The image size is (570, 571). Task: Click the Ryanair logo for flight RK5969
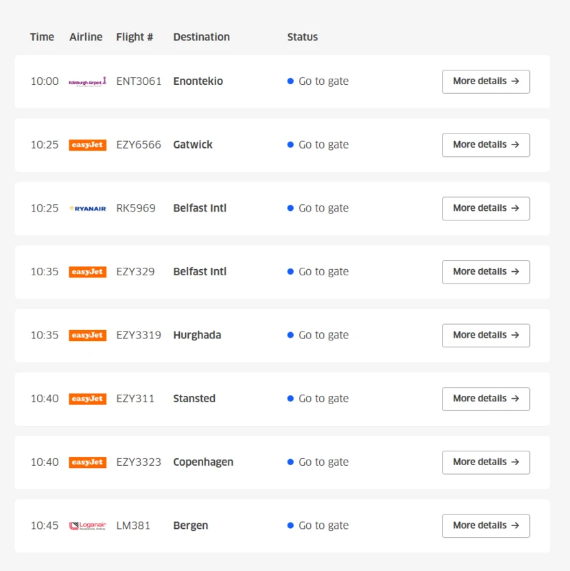tap(87, 208)
